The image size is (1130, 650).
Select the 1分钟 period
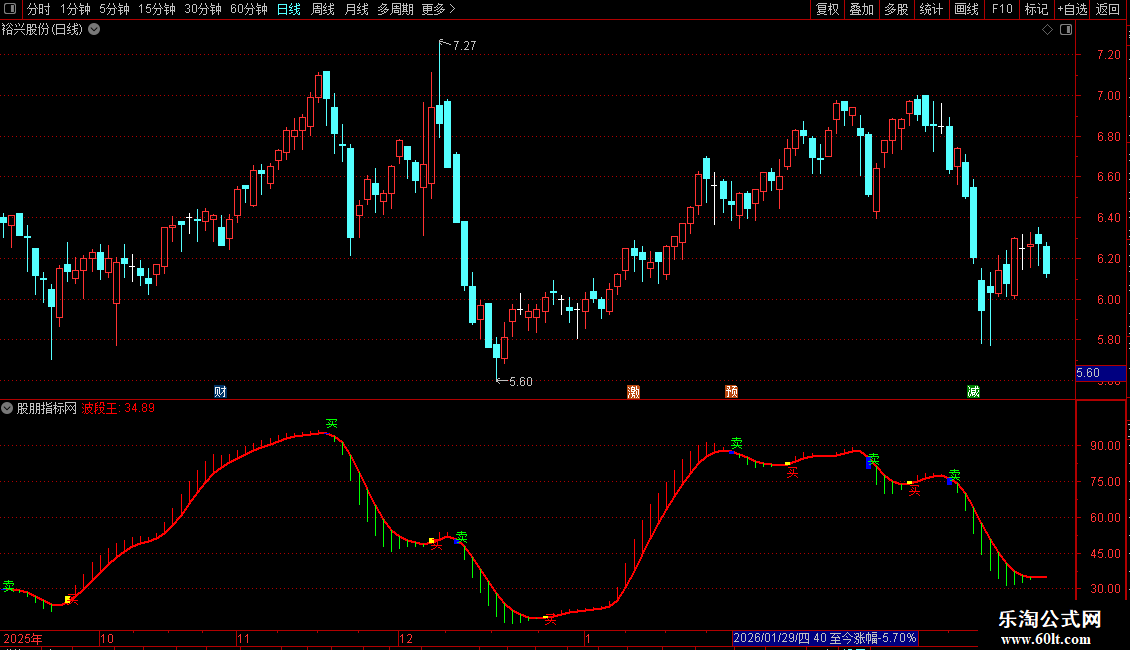[75, 9]
